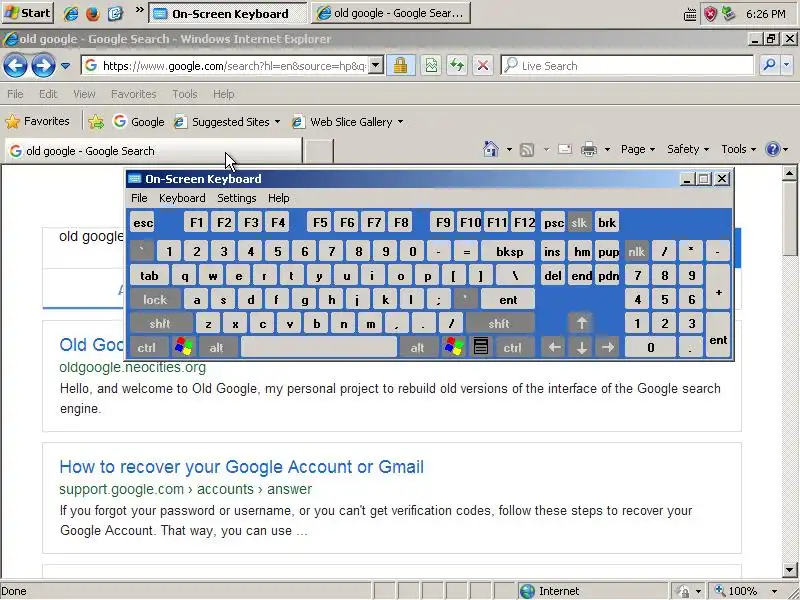
Task: Click the esc key on On-Screen Keyboard
Action: tap(143, 222)
